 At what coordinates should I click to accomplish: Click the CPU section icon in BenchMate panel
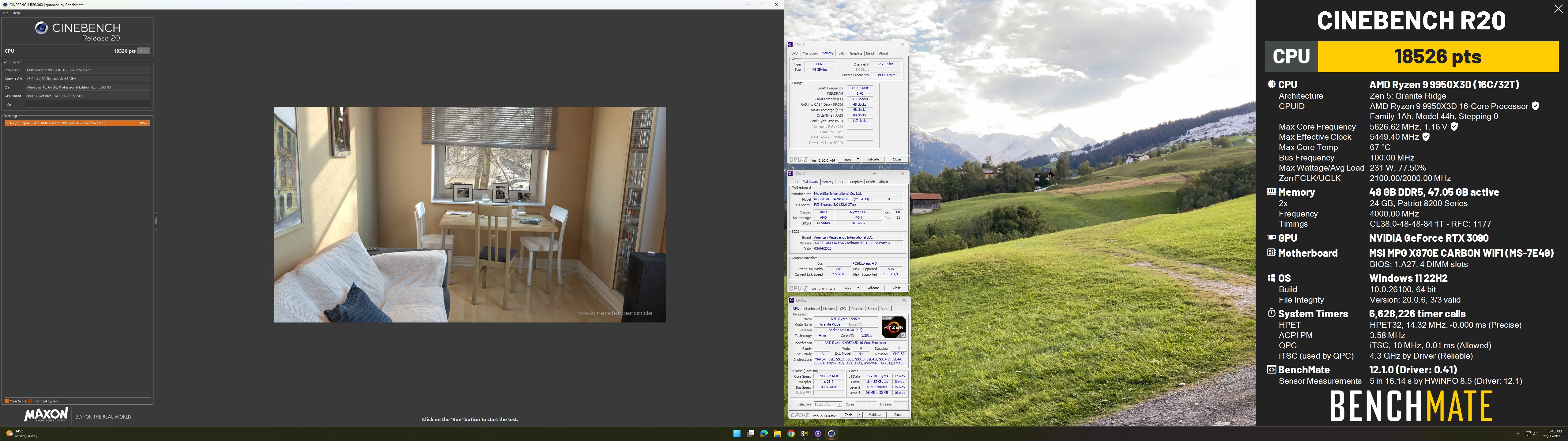tap(1271, 84)
